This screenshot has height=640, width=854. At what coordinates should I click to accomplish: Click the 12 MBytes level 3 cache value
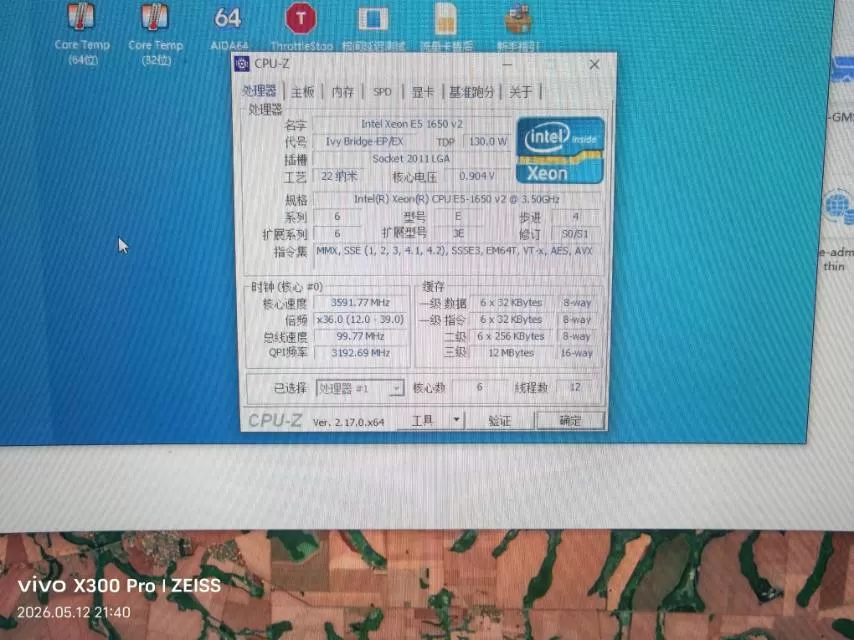point(511,353)
